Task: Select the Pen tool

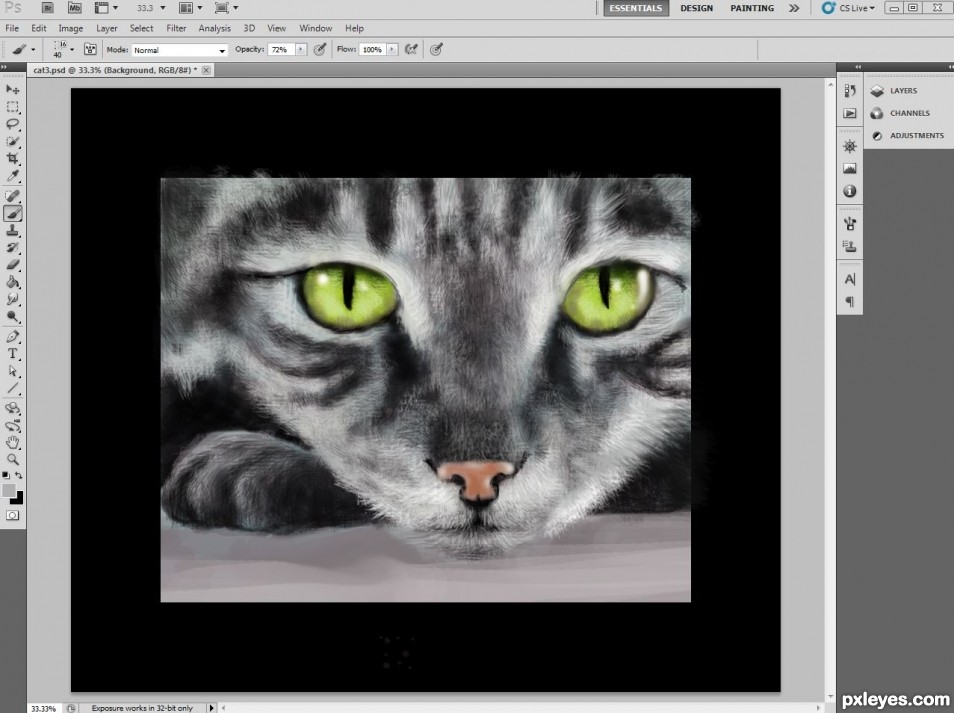Action: [13, 336]
